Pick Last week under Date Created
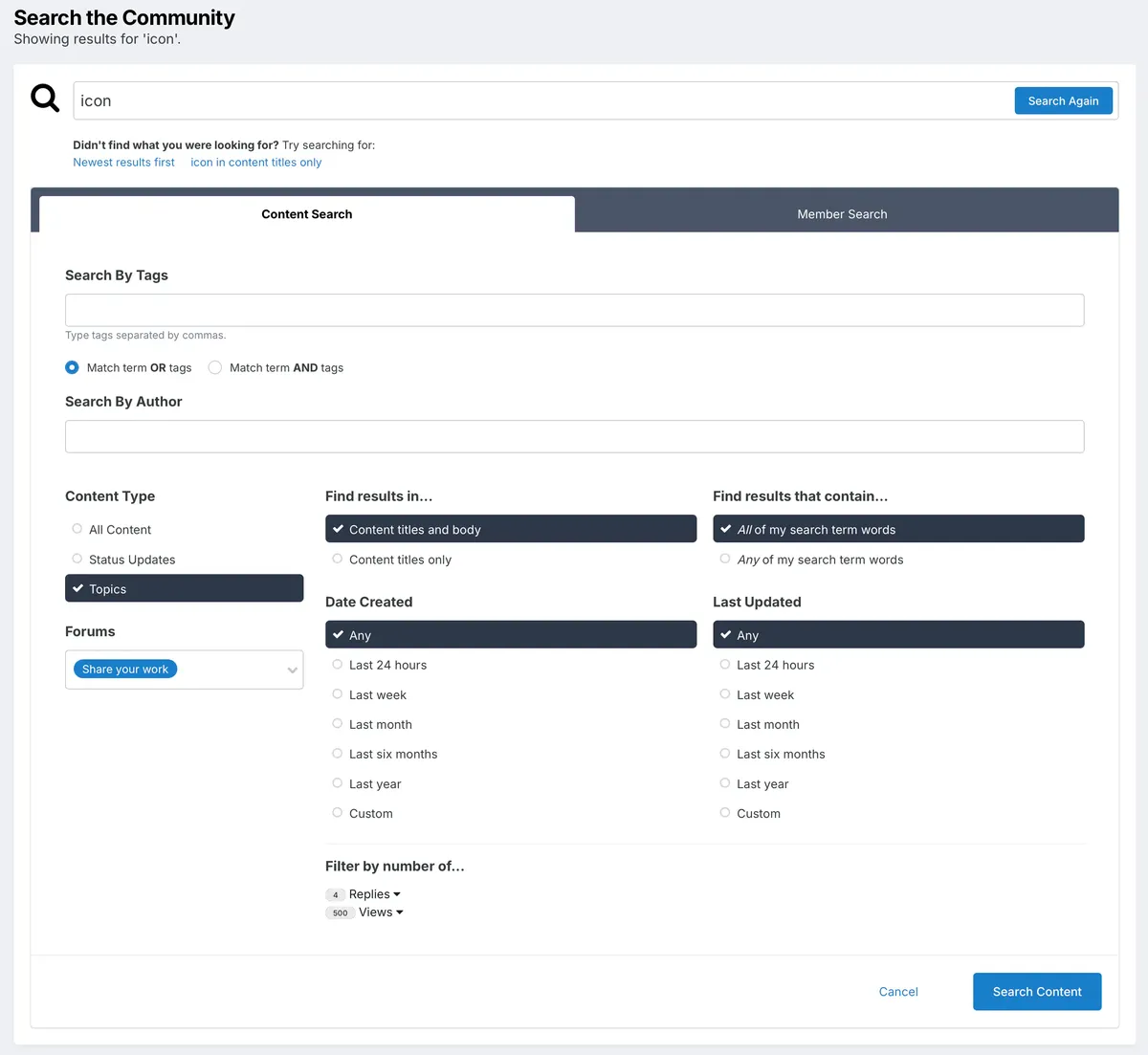This screenshot has height=1055, width=1148. 338,695
